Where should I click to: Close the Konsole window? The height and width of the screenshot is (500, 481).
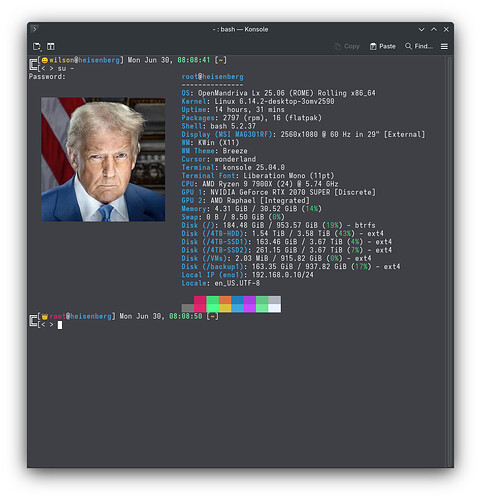pyautogui.click(x=446, y=29)
